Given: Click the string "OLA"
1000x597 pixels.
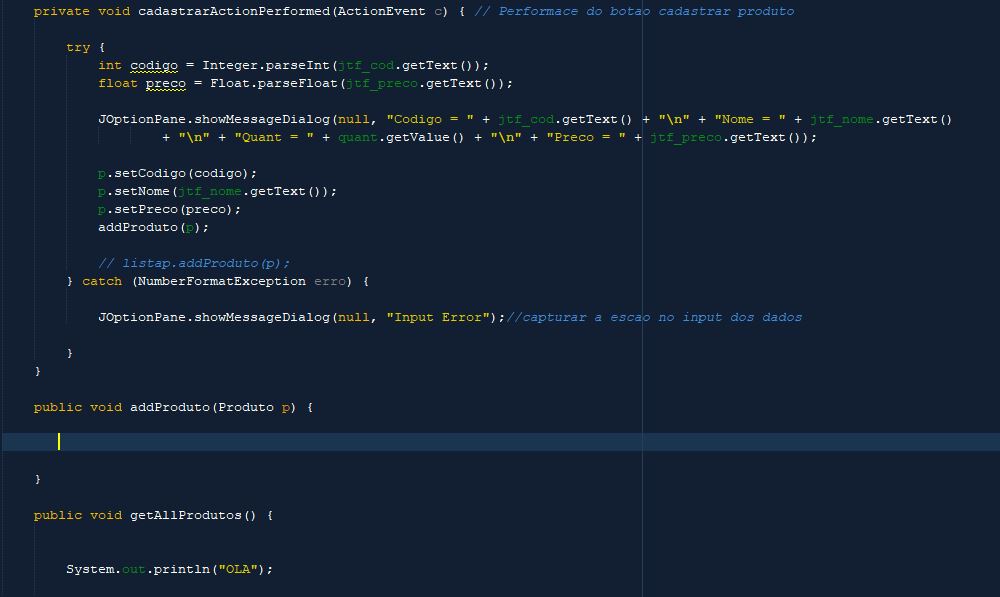Looking at the screenshot, I should [x=238, y=570].
